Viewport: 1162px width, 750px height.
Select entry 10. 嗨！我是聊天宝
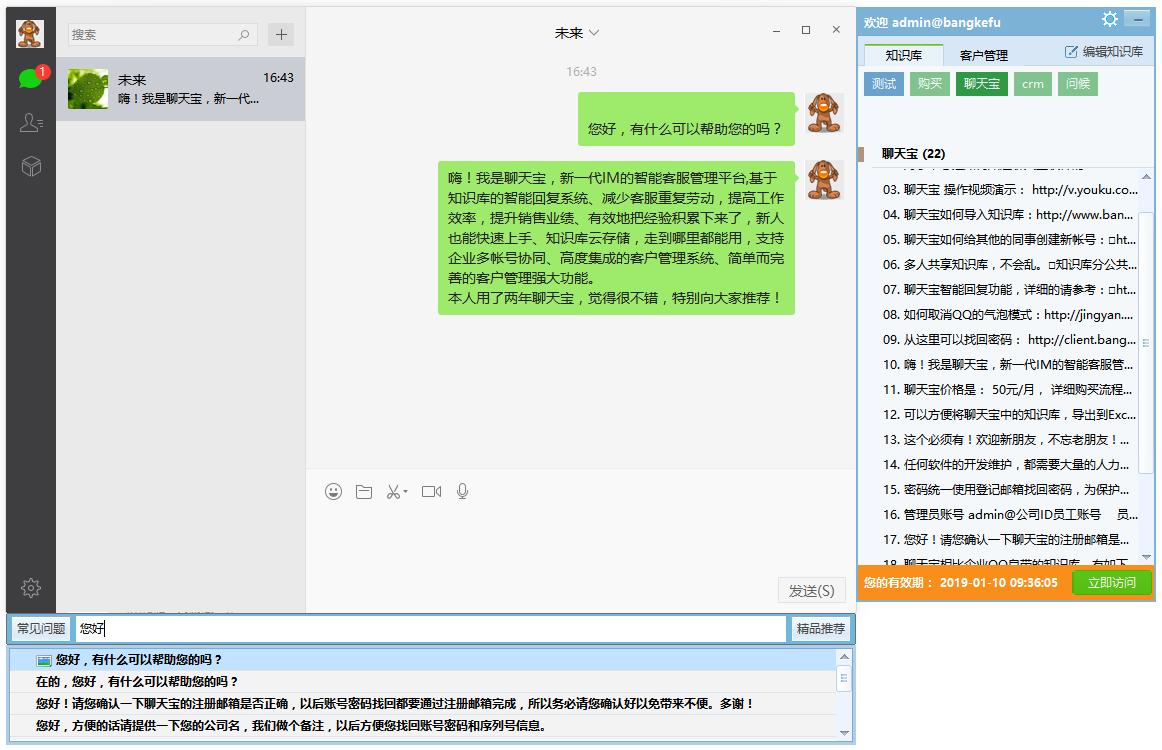[1009, 365]
